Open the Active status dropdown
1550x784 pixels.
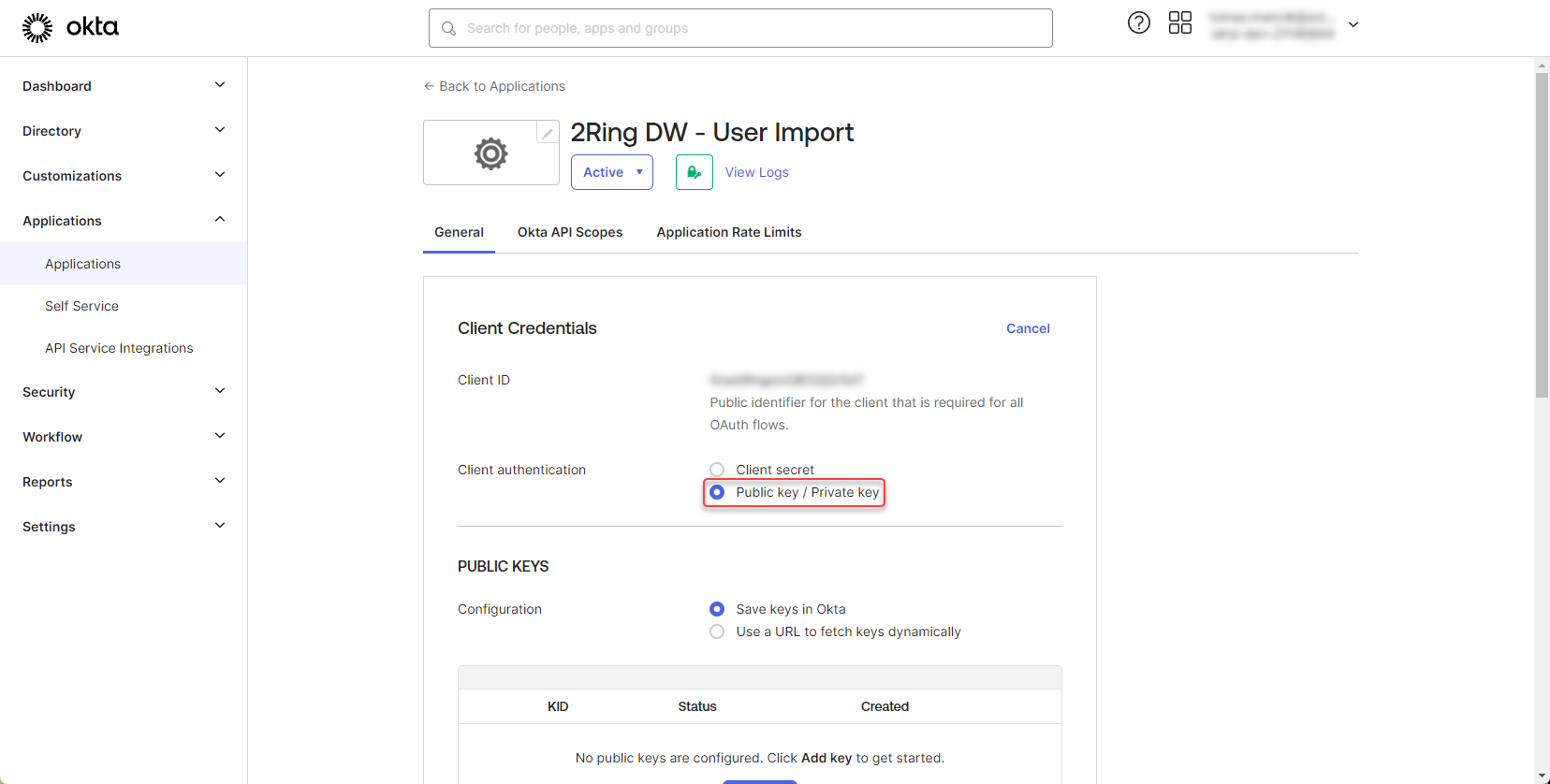pos(611,172)
